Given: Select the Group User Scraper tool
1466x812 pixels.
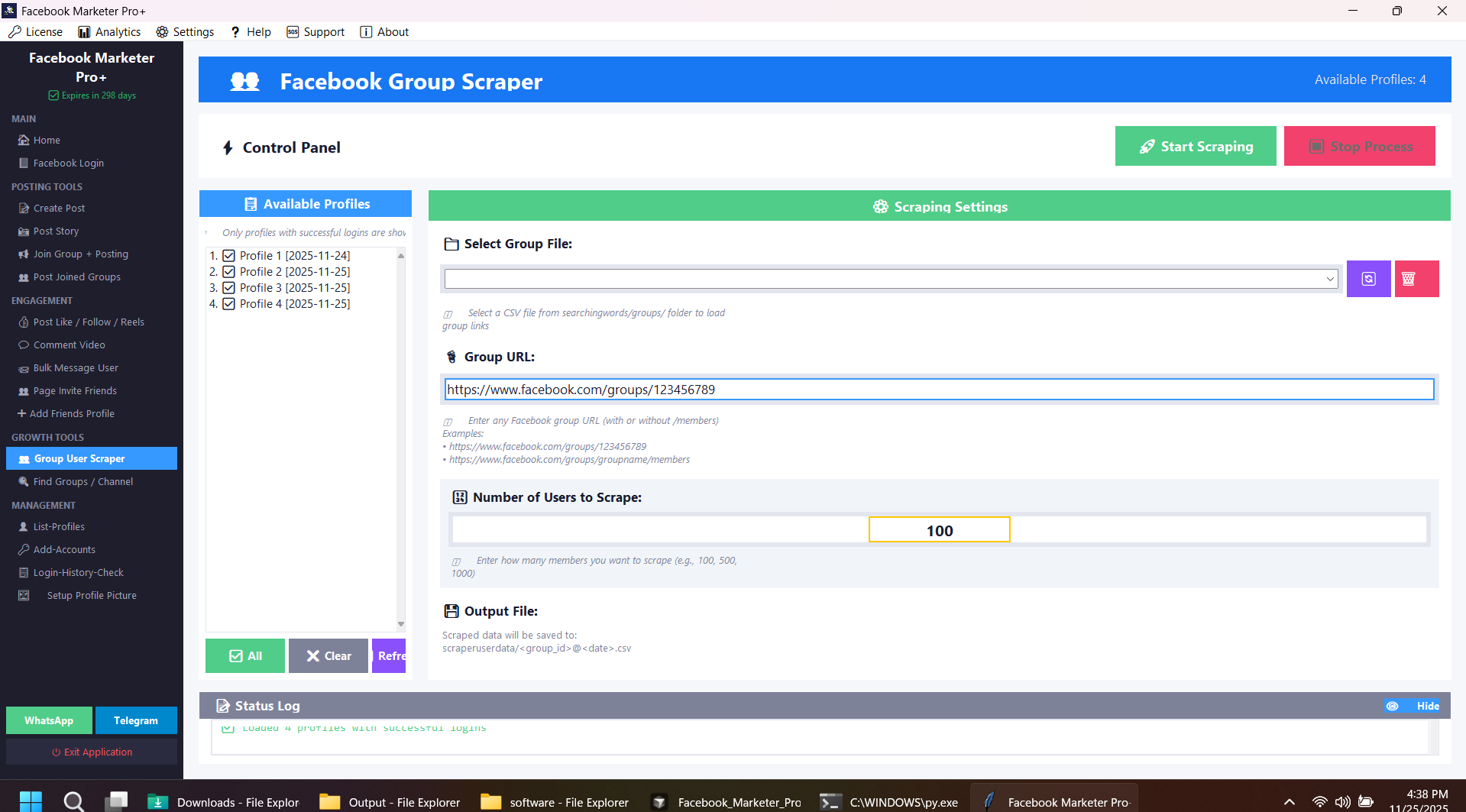Looking at the screenshot, I should click(x=80, y=458).
